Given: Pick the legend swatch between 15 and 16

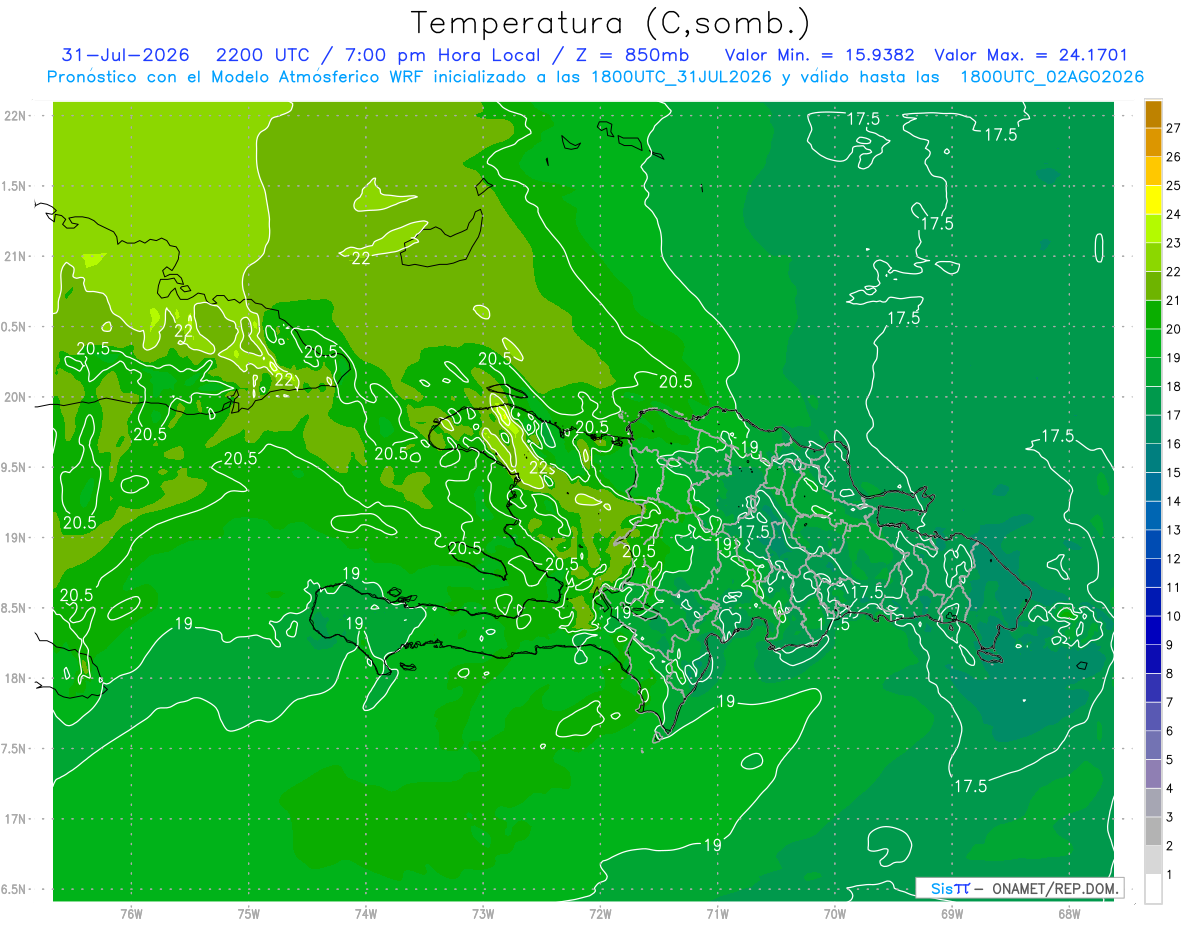Looking at the screenshot, I should [1153, 458].
